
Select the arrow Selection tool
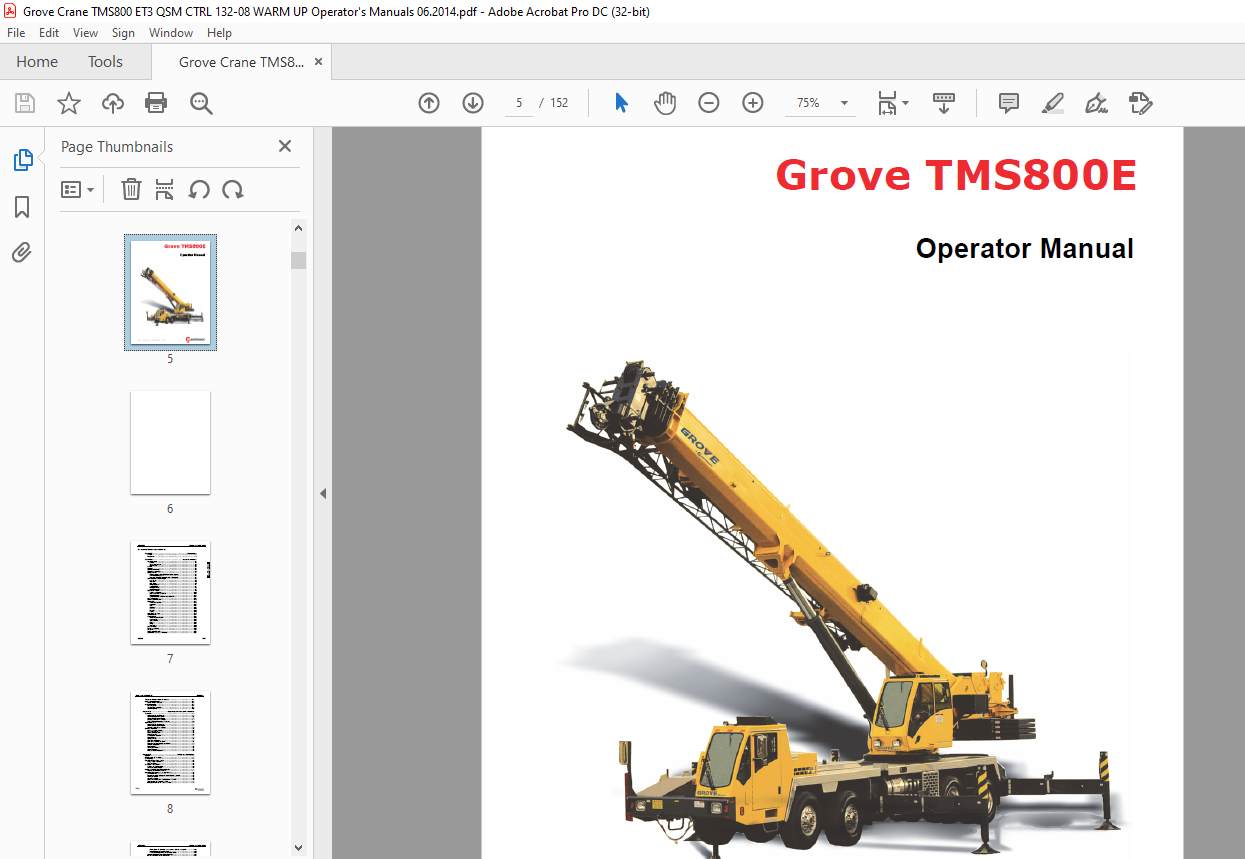[x=621, y=103]
